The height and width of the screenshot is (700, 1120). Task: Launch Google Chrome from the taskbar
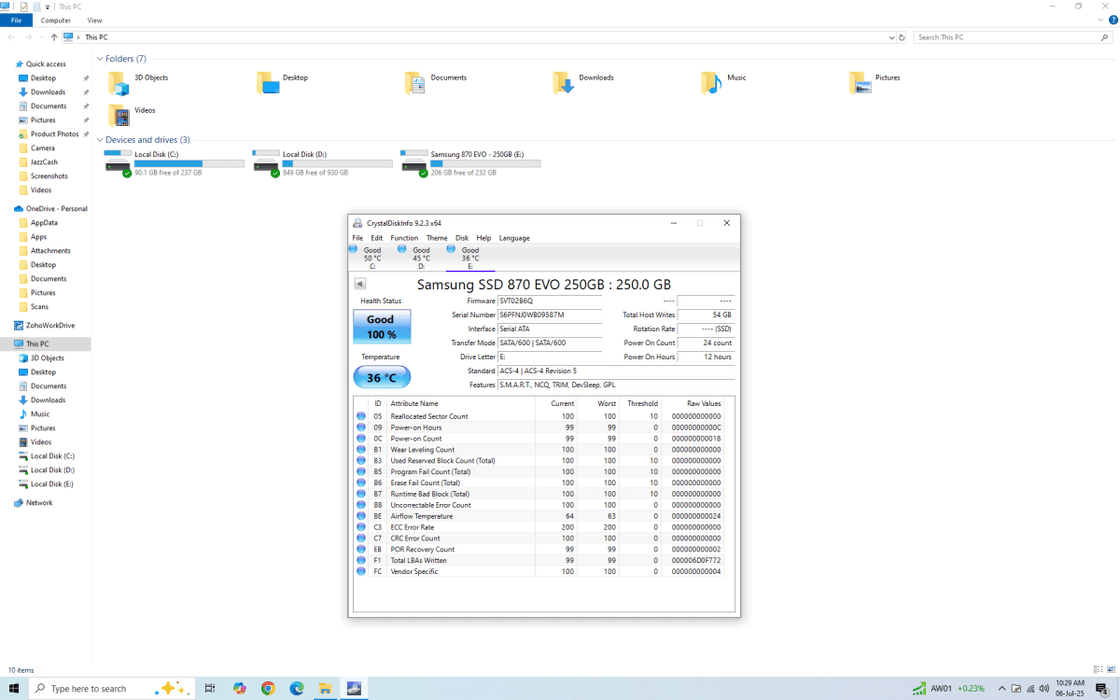click(x=268, y=688)
